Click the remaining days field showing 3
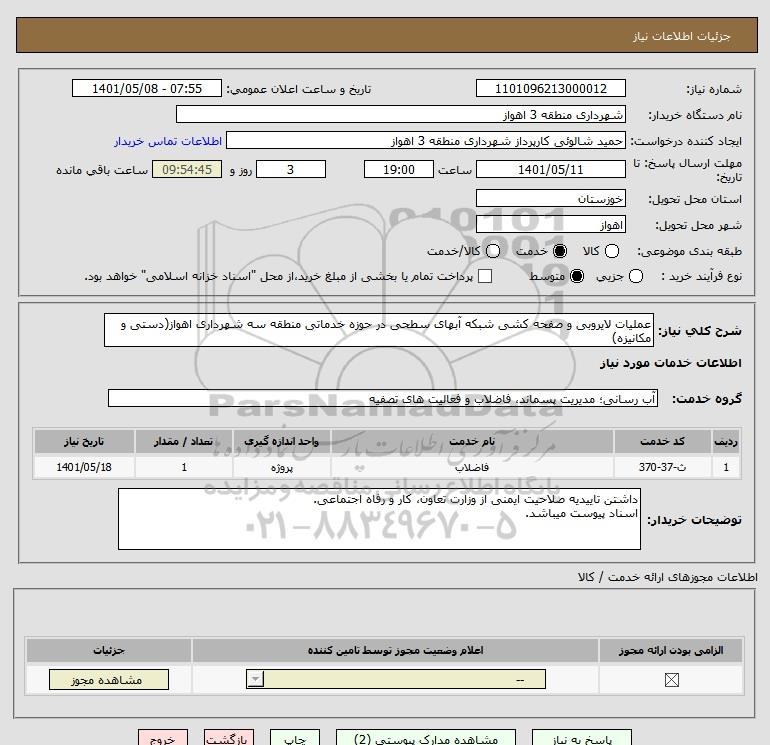This screenshot has height=745, width=770. [x=291, y=169]
